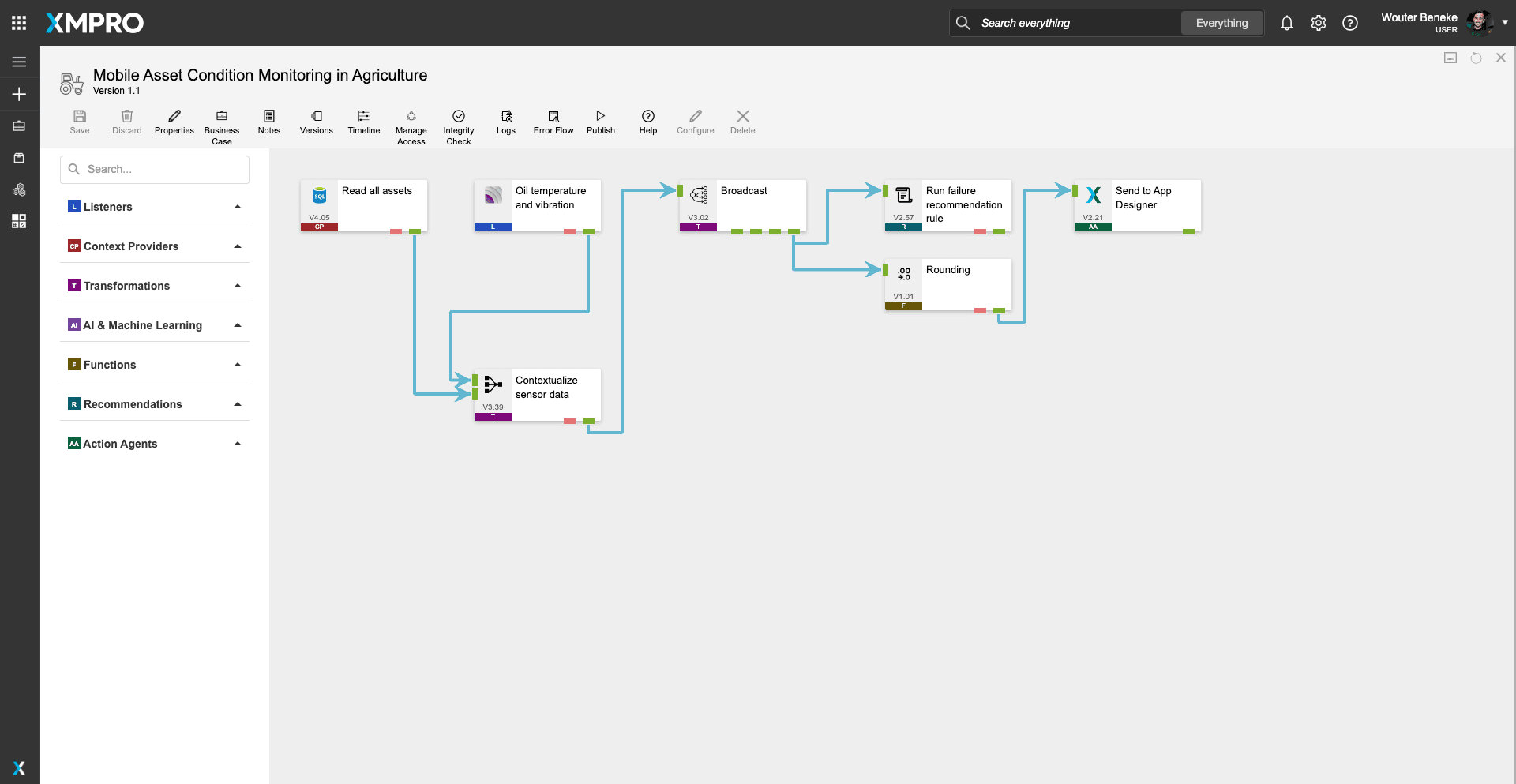
Task: Open the Business Case editor
Action: pyautogui.click(x=221, y=117)
